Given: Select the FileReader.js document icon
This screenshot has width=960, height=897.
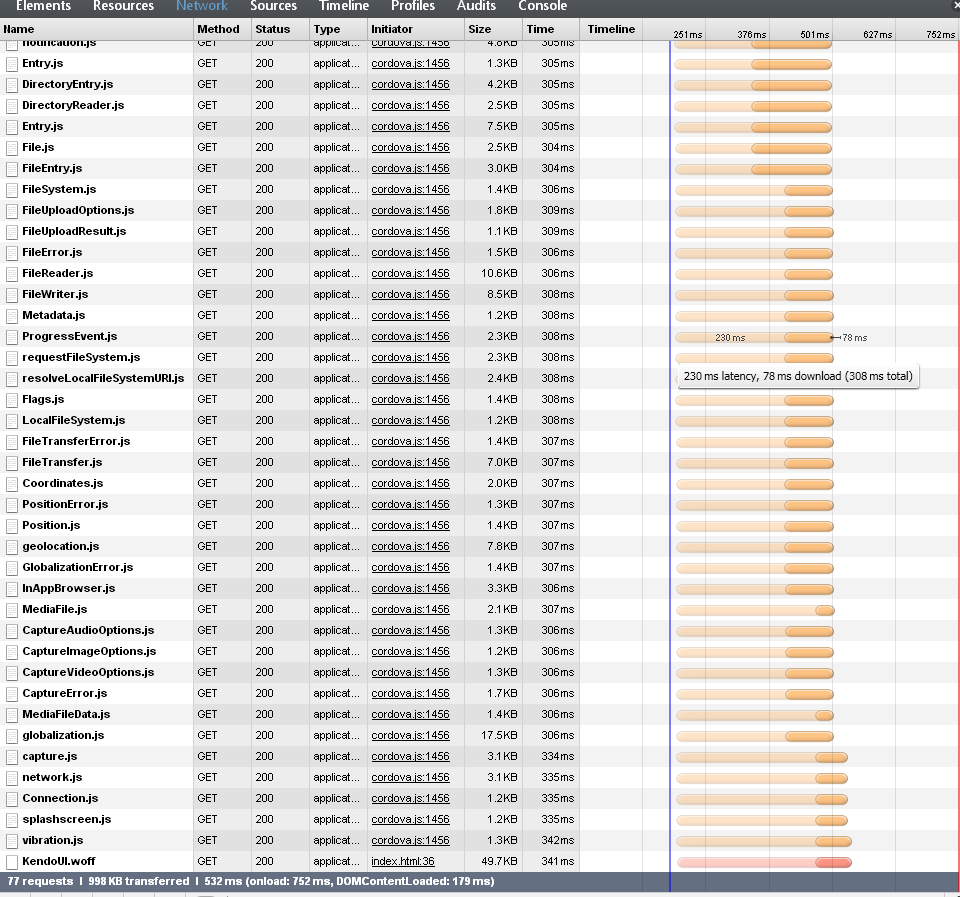Looking at the screenshot, I should [11, 274].
